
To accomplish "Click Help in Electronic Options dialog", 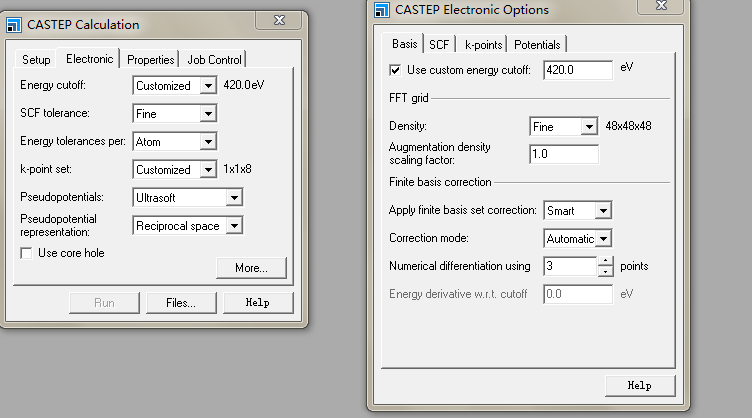I will pyautogui.click(x=640, y=386).
